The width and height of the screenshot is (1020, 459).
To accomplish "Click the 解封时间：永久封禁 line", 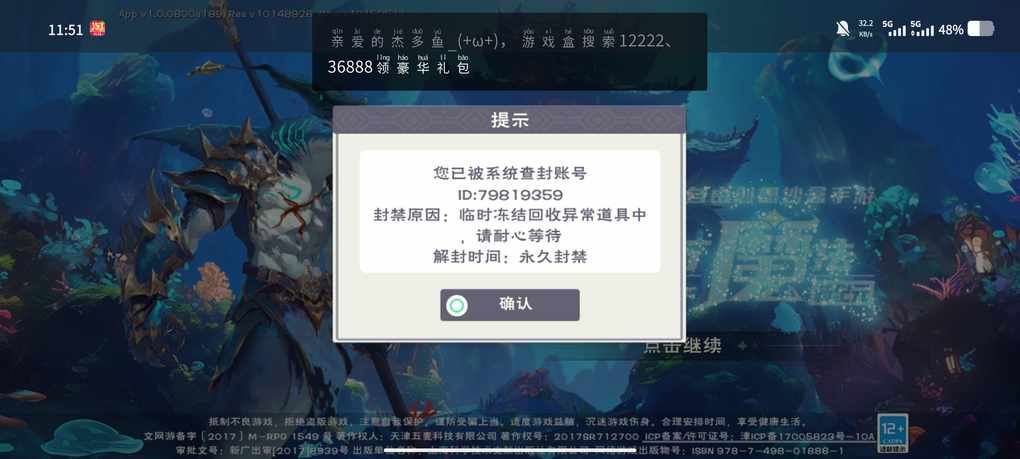I will [x=510, y=256].
